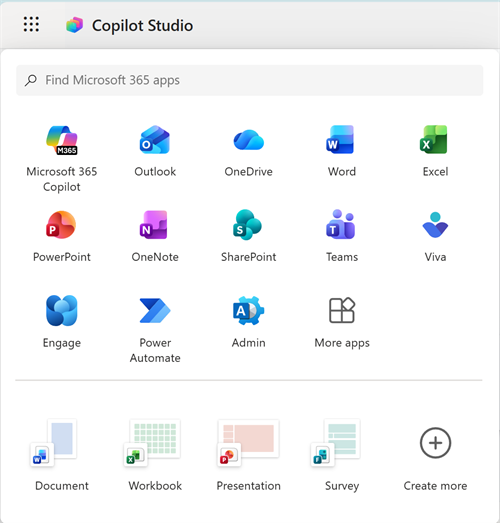Viewport: 500px width, 523px height.
Task: Open OneNote app icon
Action: click(153, 225)
